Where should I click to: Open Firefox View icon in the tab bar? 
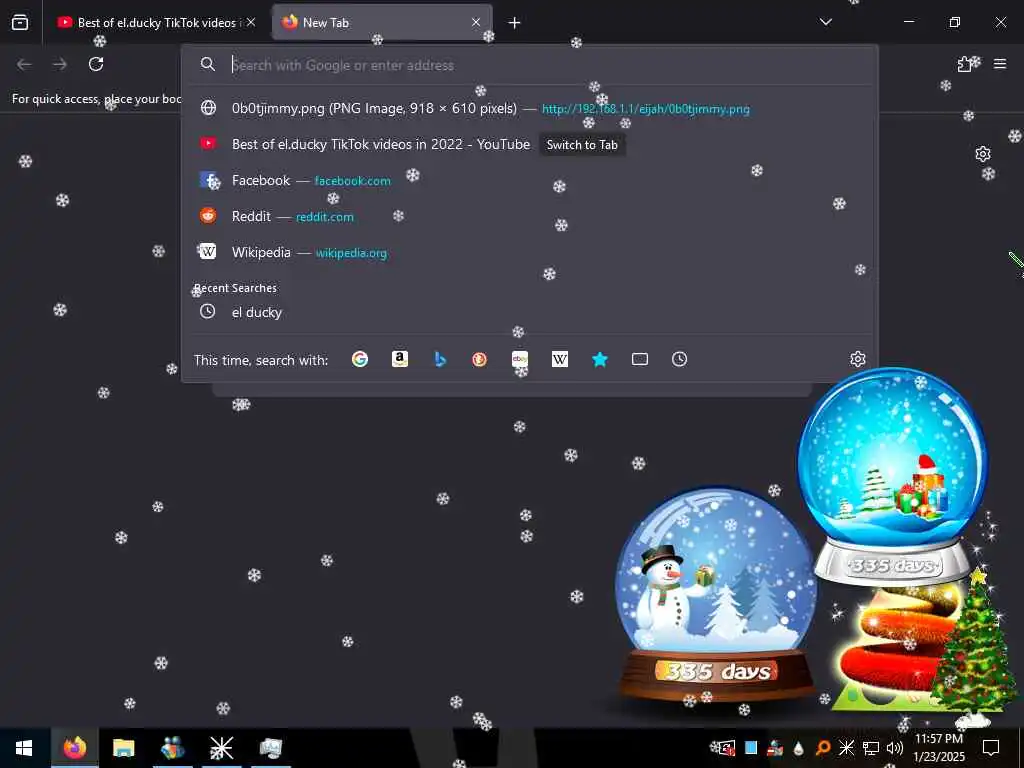click(20, 22)
